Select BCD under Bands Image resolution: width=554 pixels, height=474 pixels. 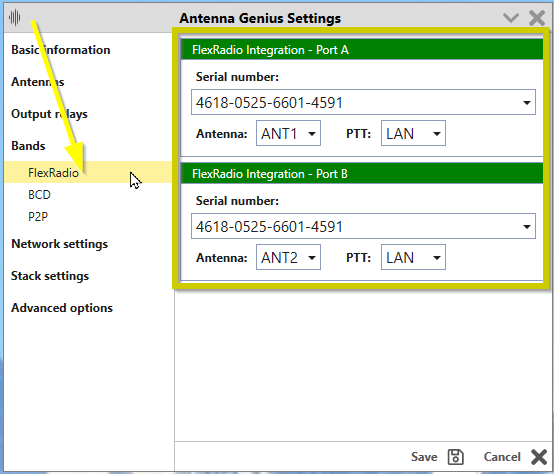pos(39,195)
